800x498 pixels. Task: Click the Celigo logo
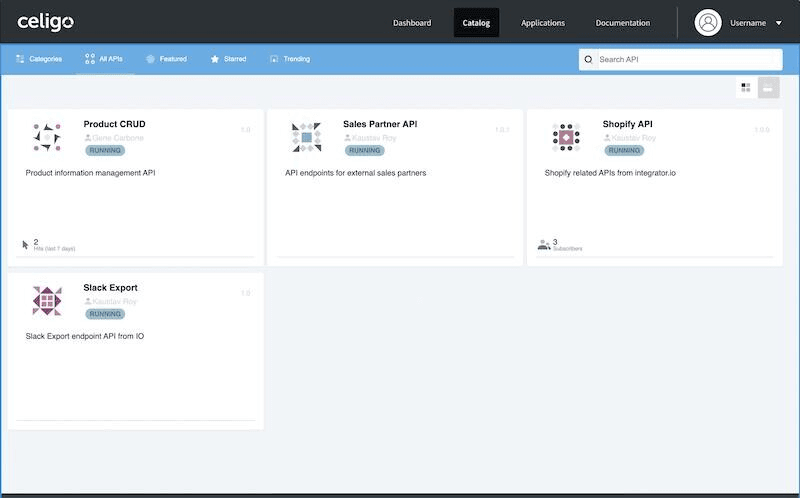(x=45, y=22)
